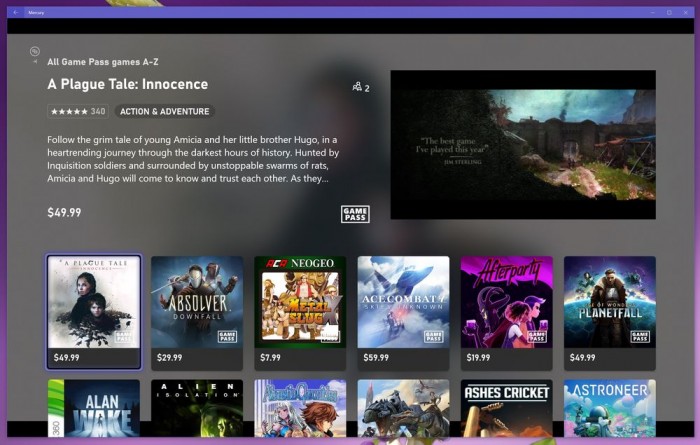700x445 pixels.
Task: Click the $49.99 price on Planetfall tile
Action: pos(583,358)
